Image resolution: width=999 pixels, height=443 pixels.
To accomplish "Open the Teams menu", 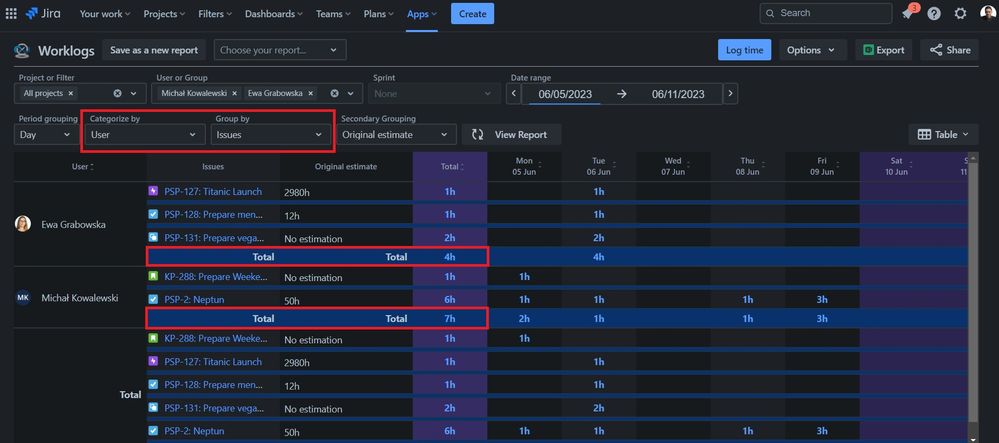I will [x=333, y=13].
